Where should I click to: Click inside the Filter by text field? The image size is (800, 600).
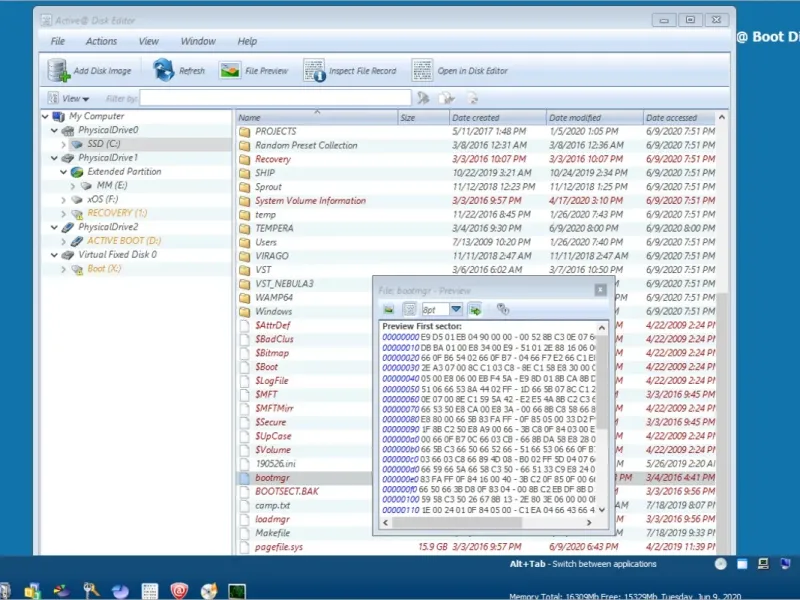[275, 98]
